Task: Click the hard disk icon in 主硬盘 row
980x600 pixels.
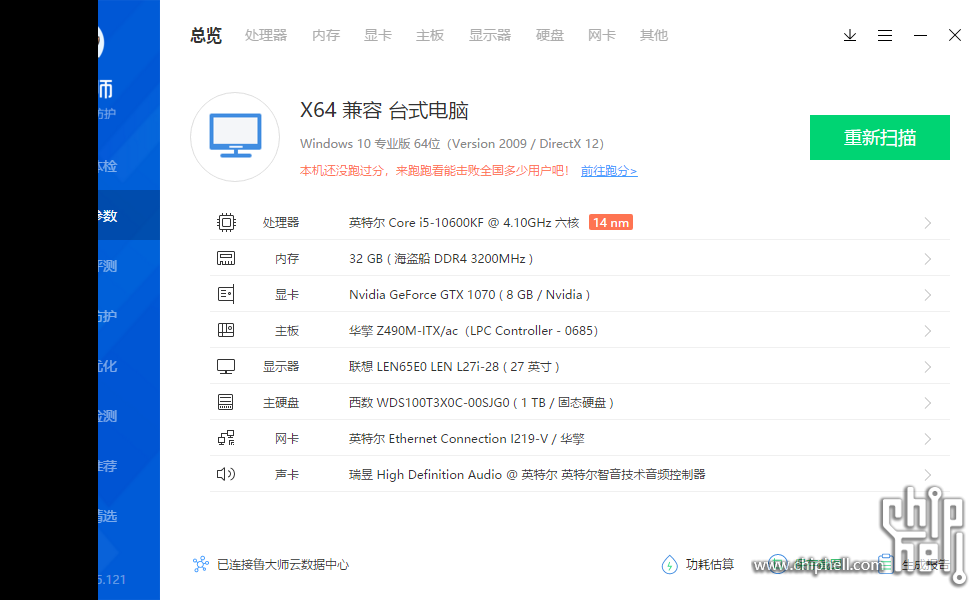Action: tap(226, 402)
